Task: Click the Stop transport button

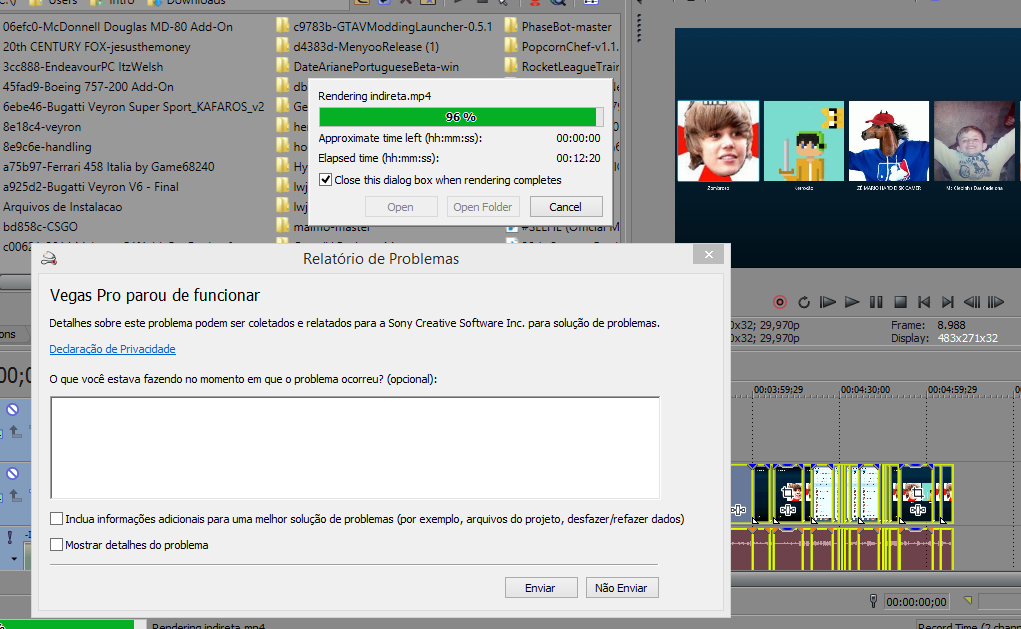Action: click(x=901, y=302)
